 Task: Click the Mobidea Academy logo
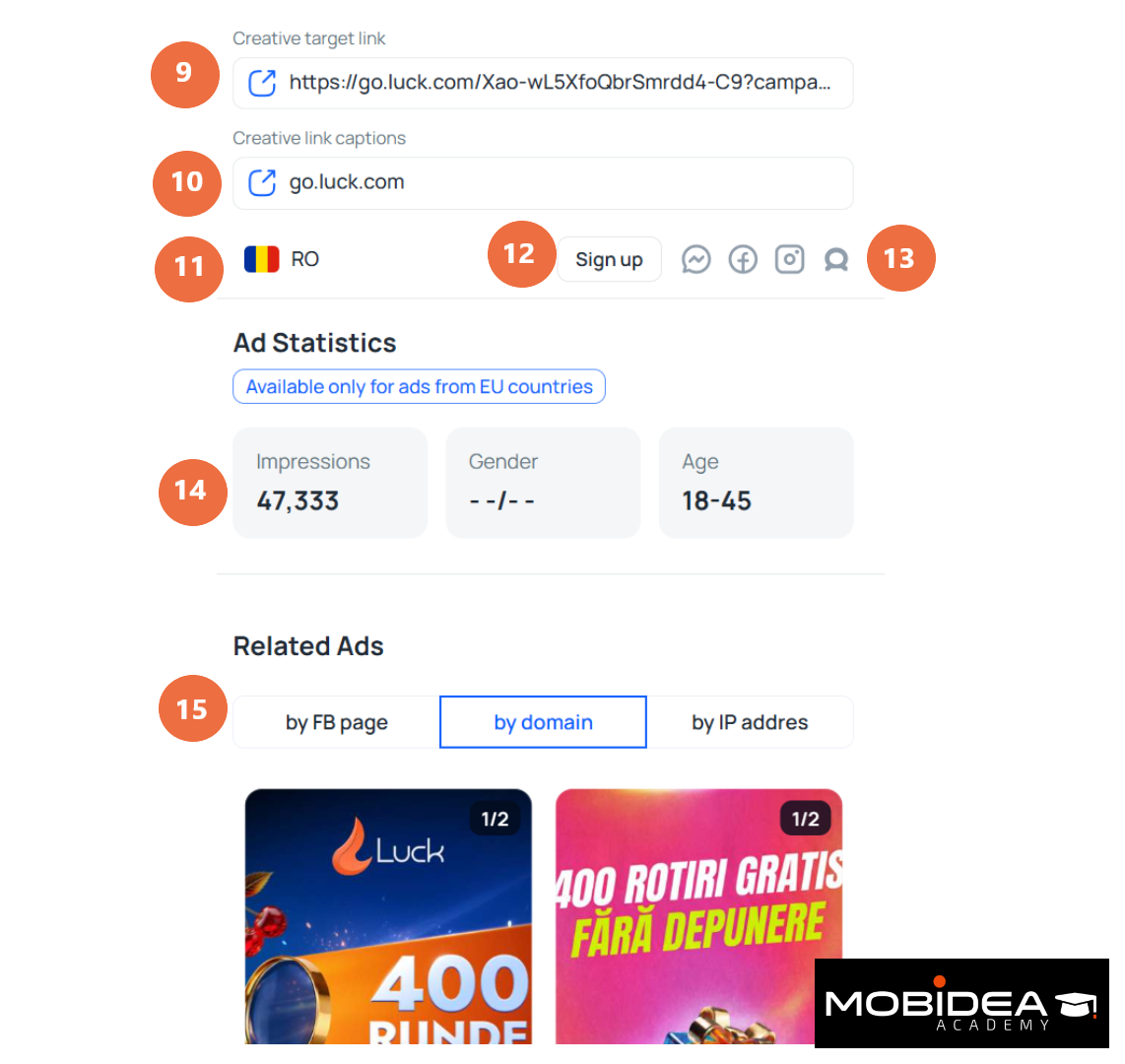pos(961,1003)
